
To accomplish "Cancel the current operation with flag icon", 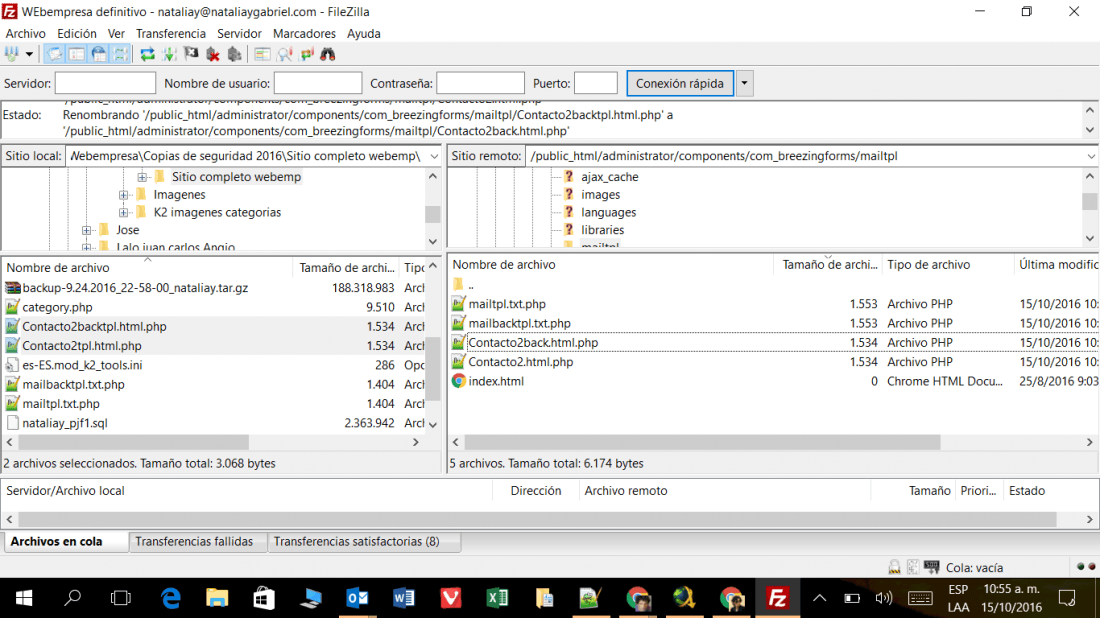I will tap(191, 54).
